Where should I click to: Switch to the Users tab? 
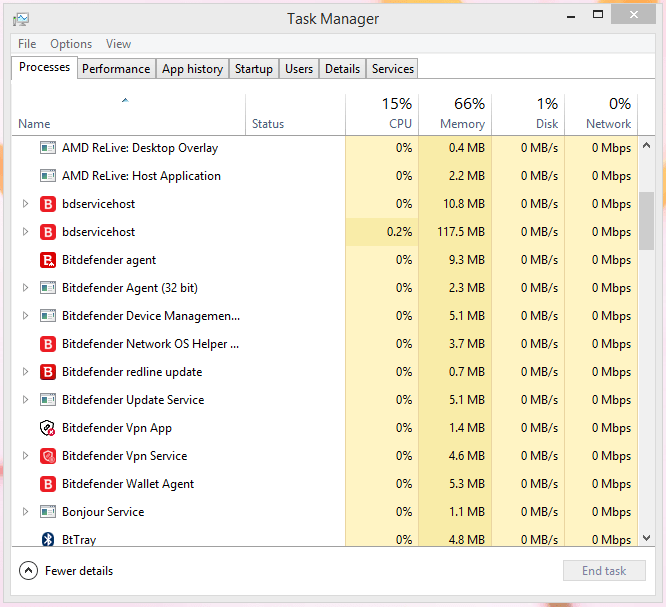click(x=299, y=69)
